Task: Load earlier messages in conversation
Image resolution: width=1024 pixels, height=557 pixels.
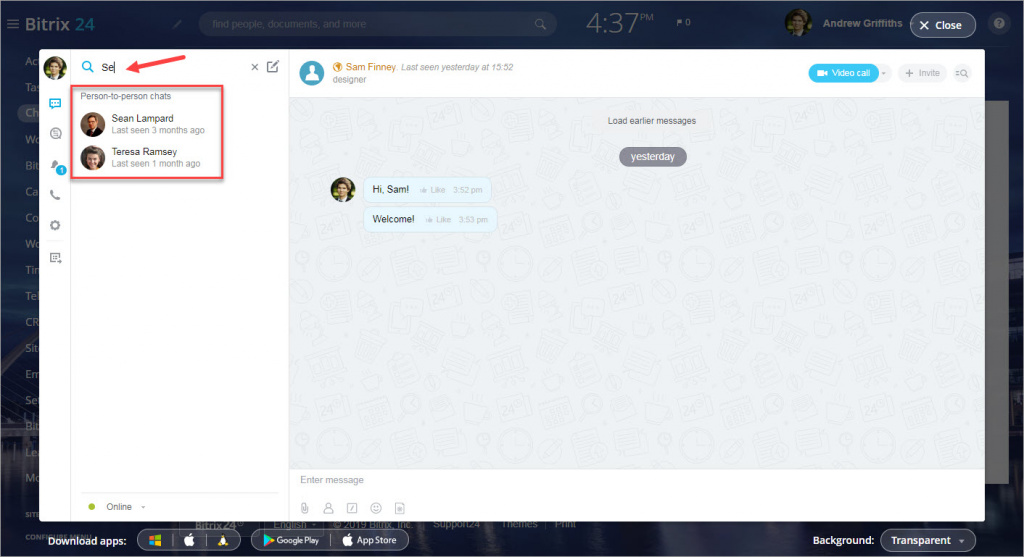Action: click(x=652, y=121)
